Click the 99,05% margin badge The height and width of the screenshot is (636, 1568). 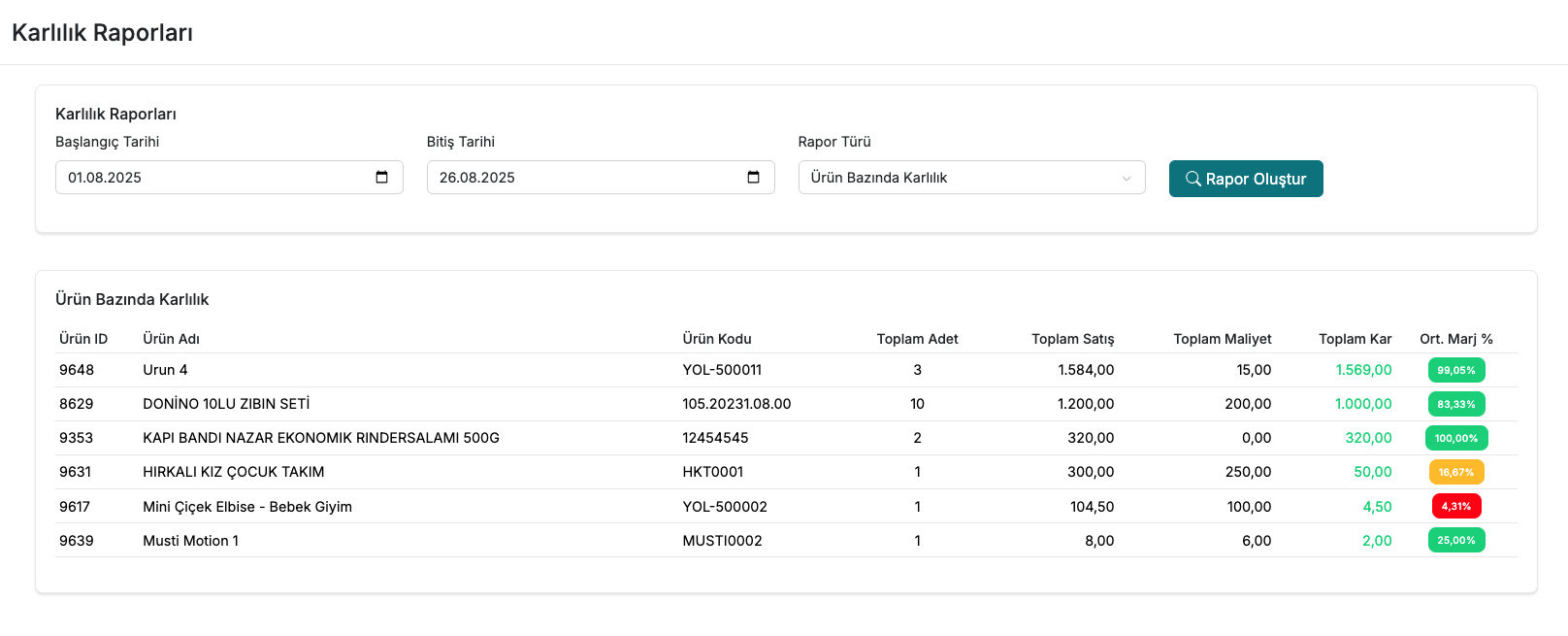point(1455,370)
